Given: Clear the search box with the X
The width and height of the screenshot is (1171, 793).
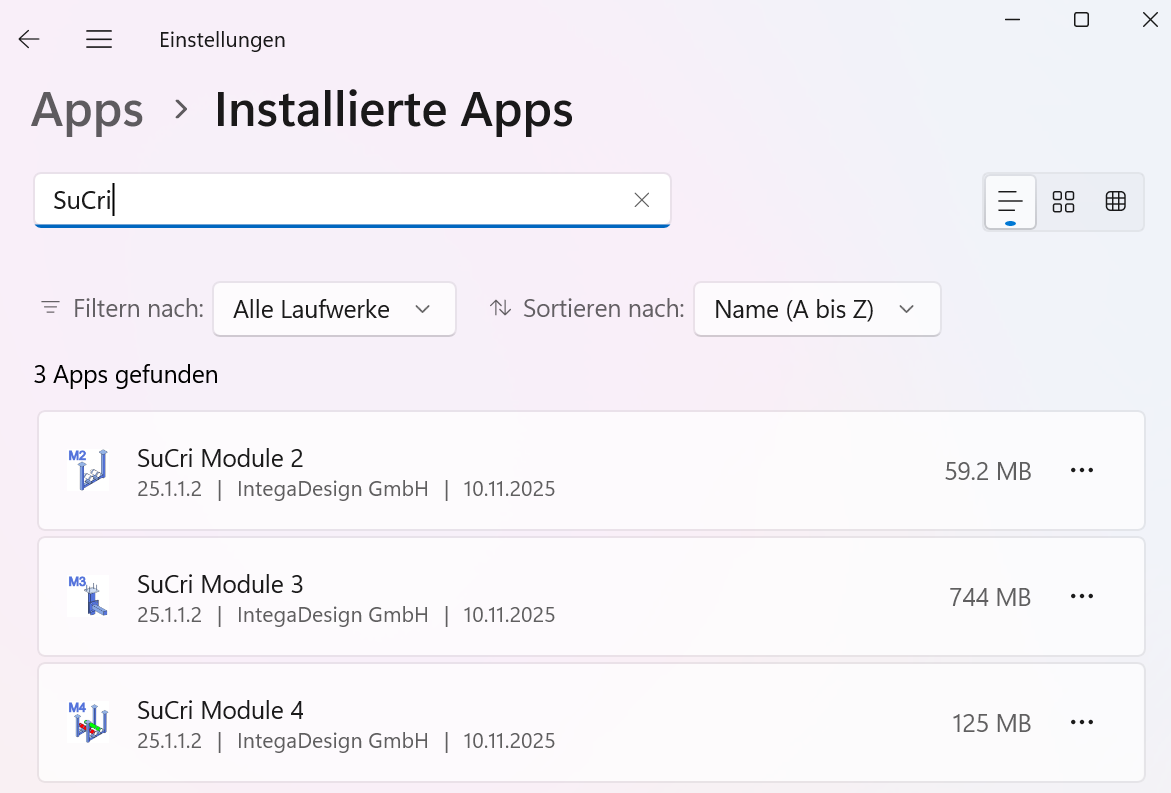Looking at the screenshot, I should (642, 200).
